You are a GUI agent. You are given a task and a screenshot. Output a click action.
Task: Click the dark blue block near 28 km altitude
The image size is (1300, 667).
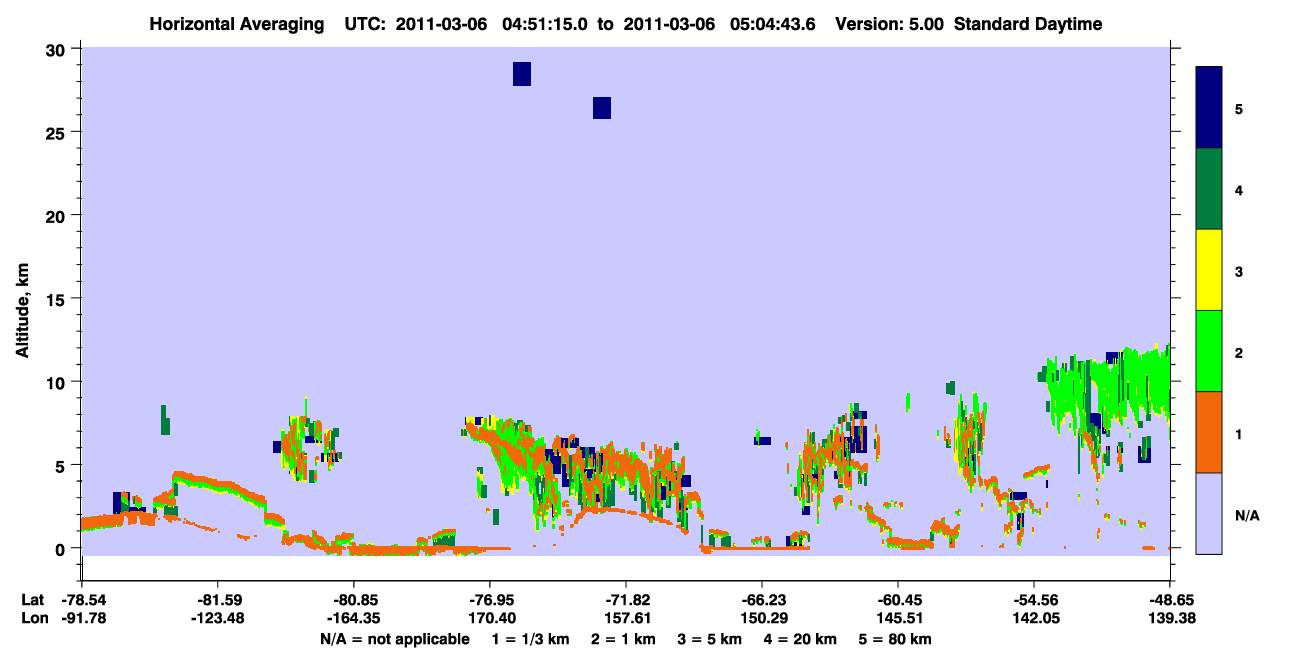point(522,74)
